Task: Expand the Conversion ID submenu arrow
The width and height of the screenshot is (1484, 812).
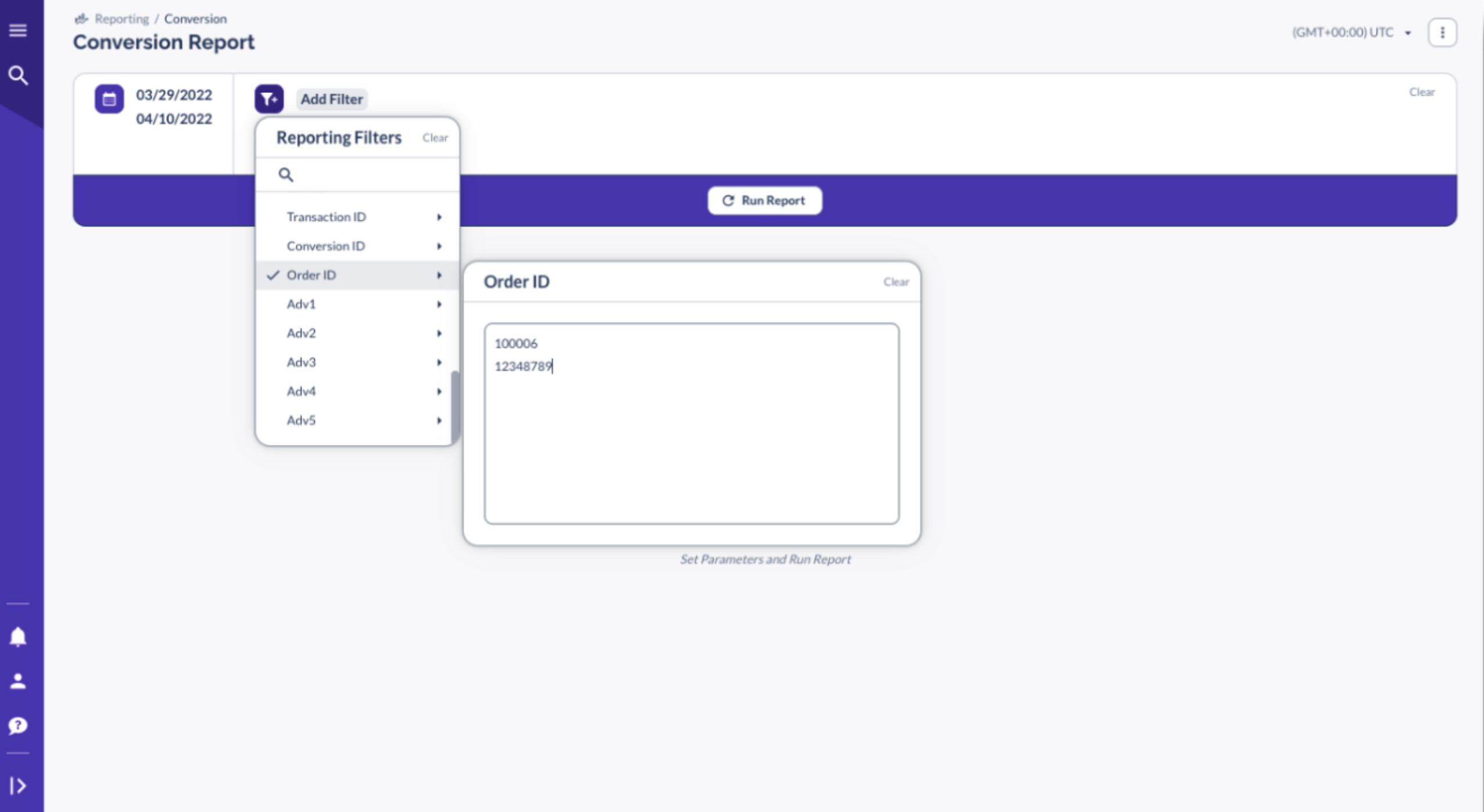Action: [439, 246]
